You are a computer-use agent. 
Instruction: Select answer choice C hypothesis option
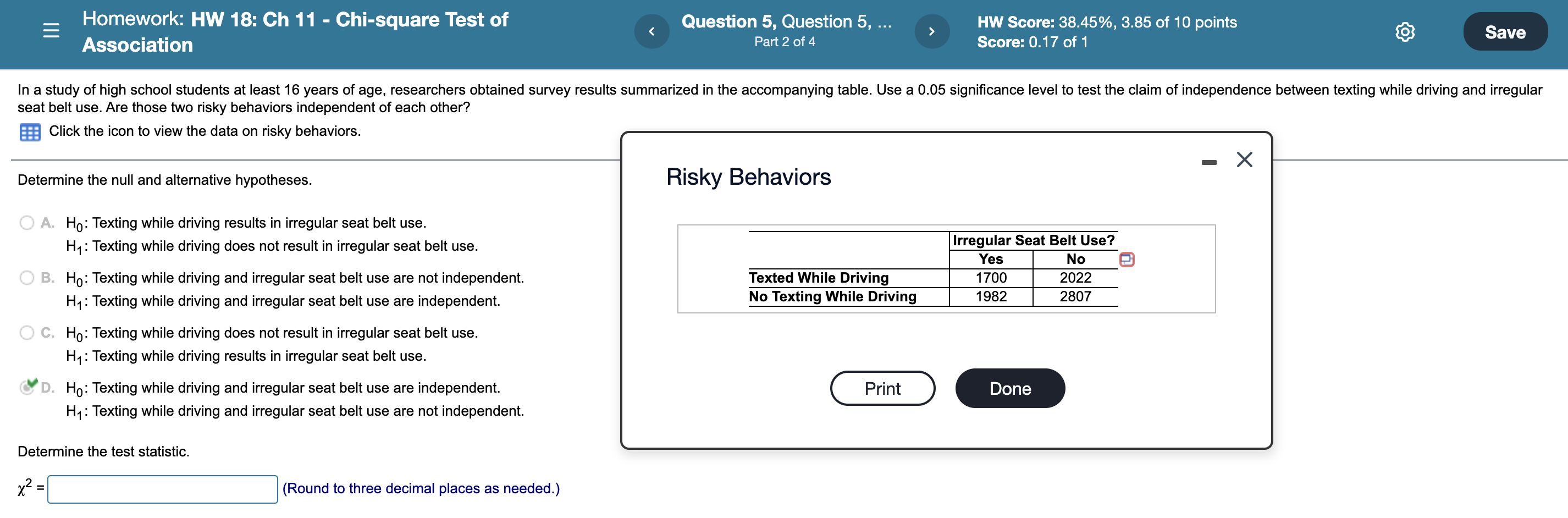pyautogui.click(x=27, y=333)
